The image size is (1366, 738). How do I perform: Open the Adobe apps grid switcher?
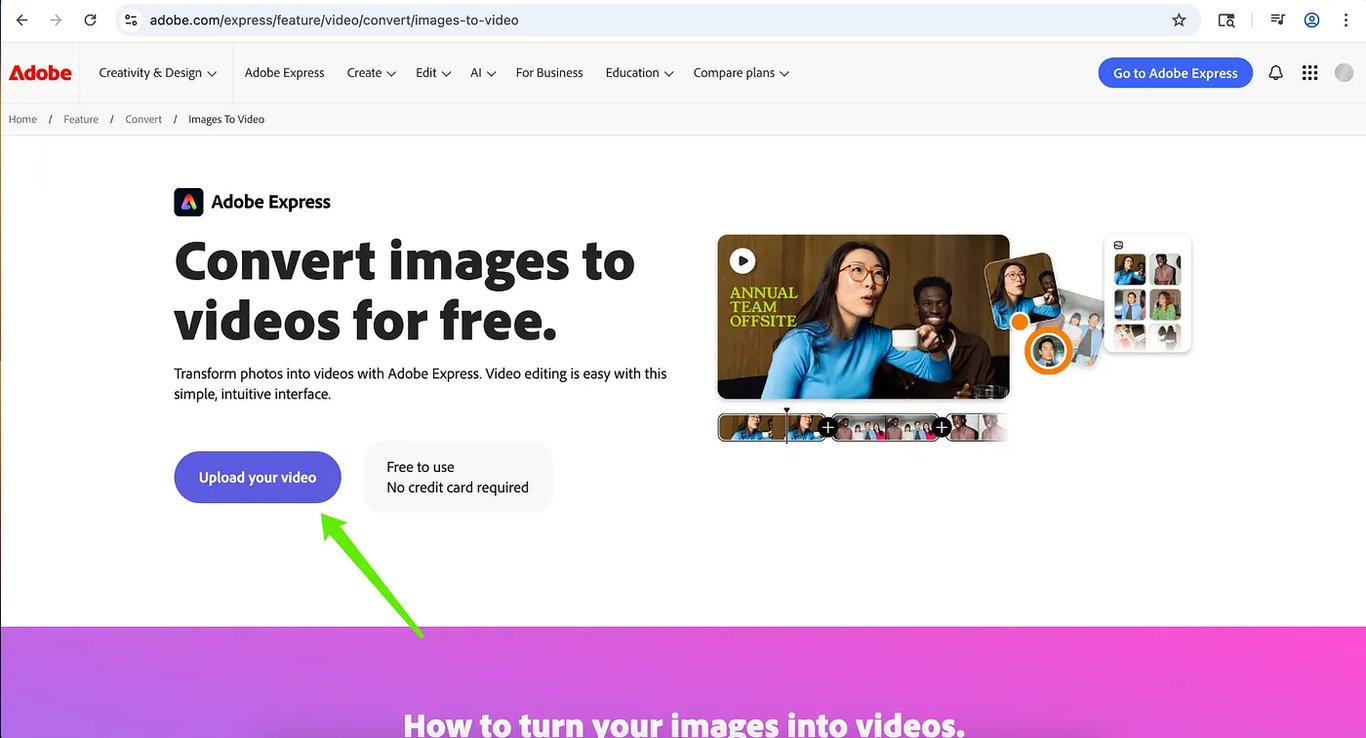(1310, 73)
